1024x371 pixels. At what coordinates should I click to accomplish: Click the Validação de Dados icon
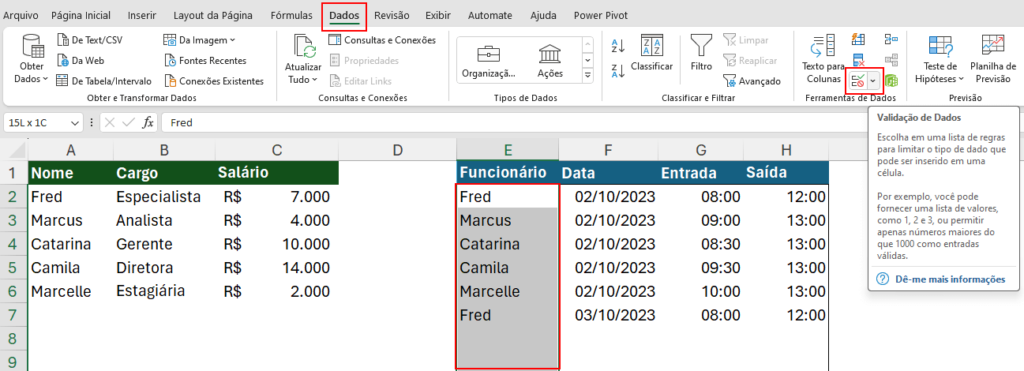point(857,81)
